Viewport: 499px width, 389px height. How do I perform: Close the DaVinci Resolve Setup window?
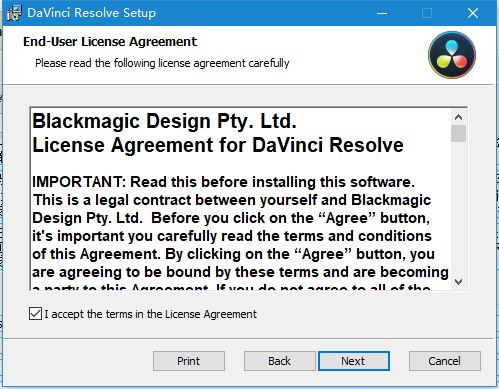[x=473, y=13]
